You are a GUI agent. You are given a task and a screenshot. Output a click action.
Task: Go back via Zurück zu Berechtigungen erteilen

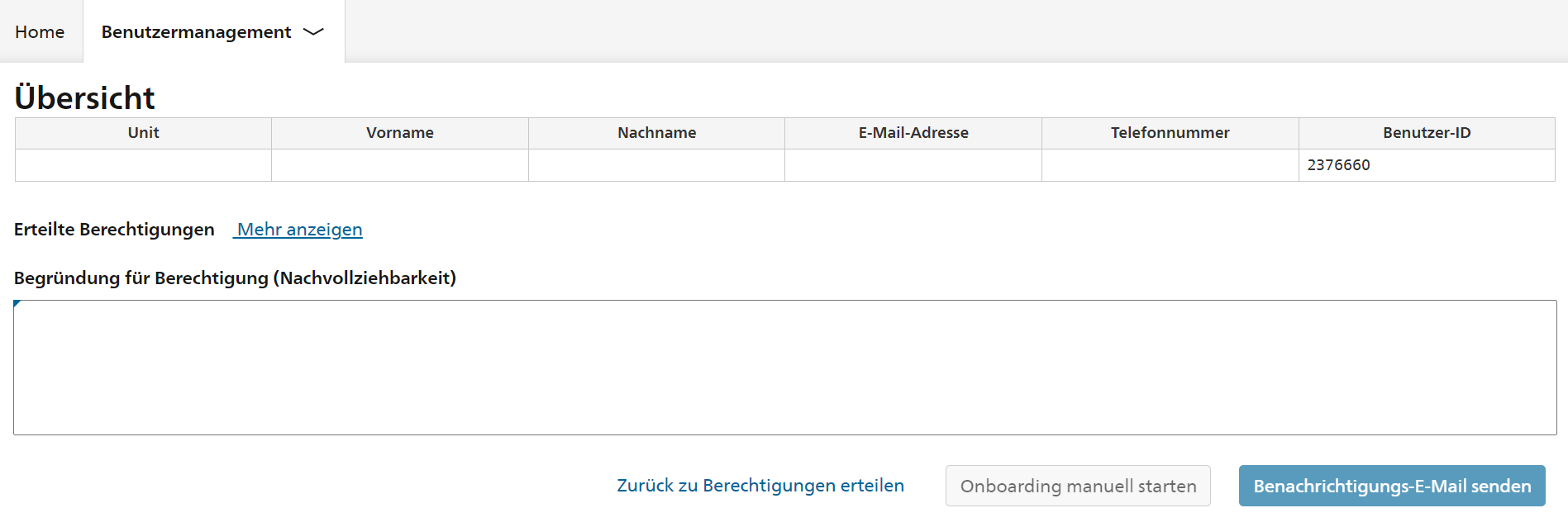[760, 486]
